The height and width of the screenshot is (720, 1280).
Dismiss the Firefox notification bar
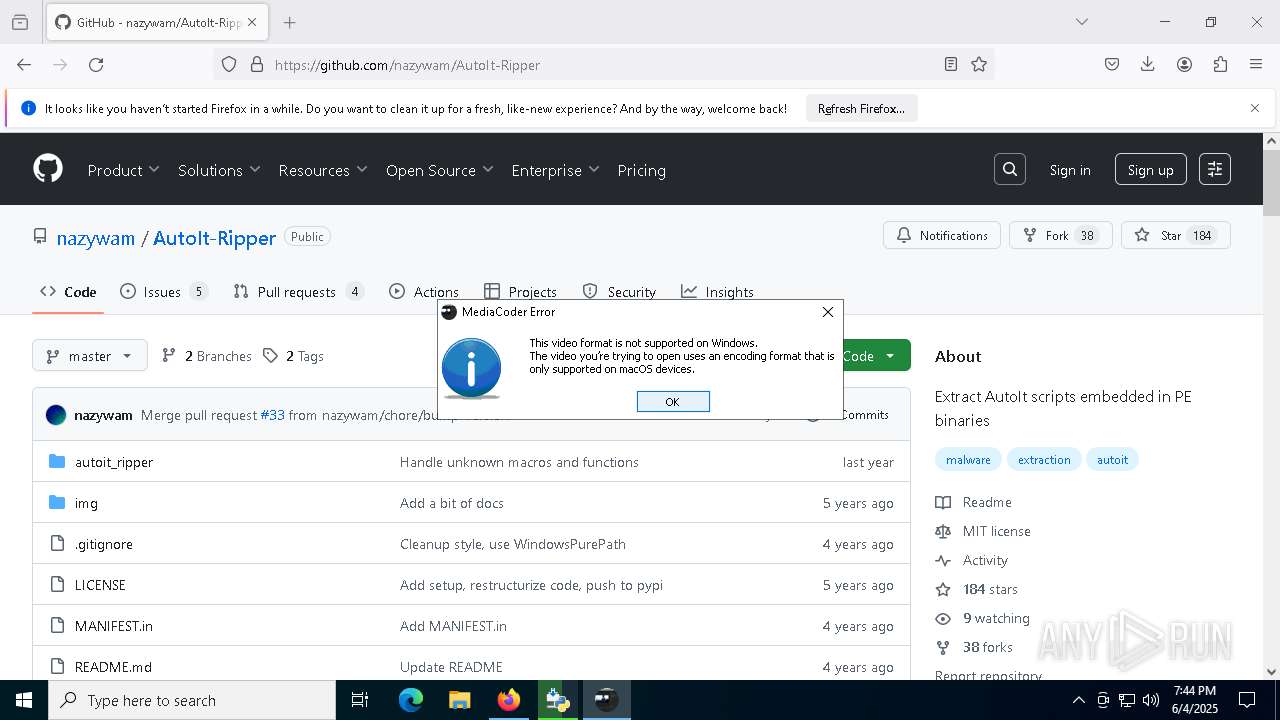point(1255,108)
